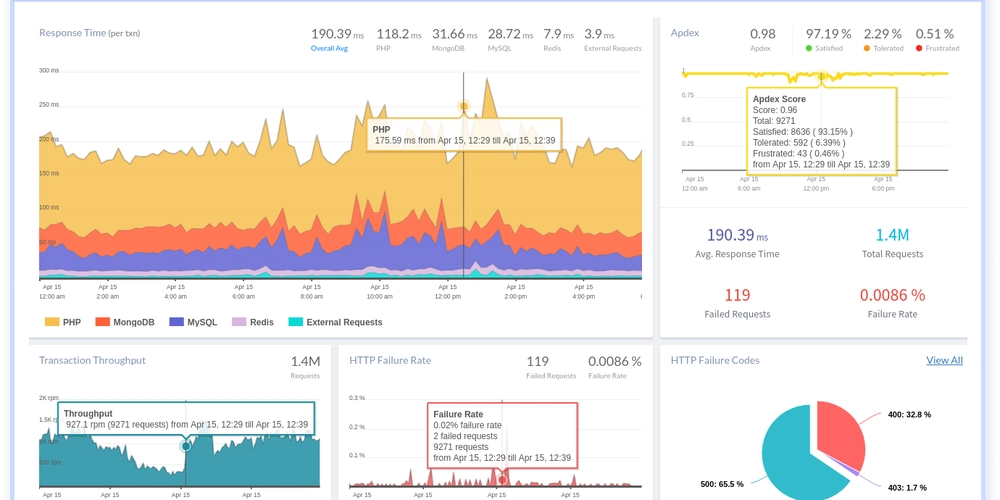
Task: Toggle the Redis legend entry
Action: coord(253,323)
